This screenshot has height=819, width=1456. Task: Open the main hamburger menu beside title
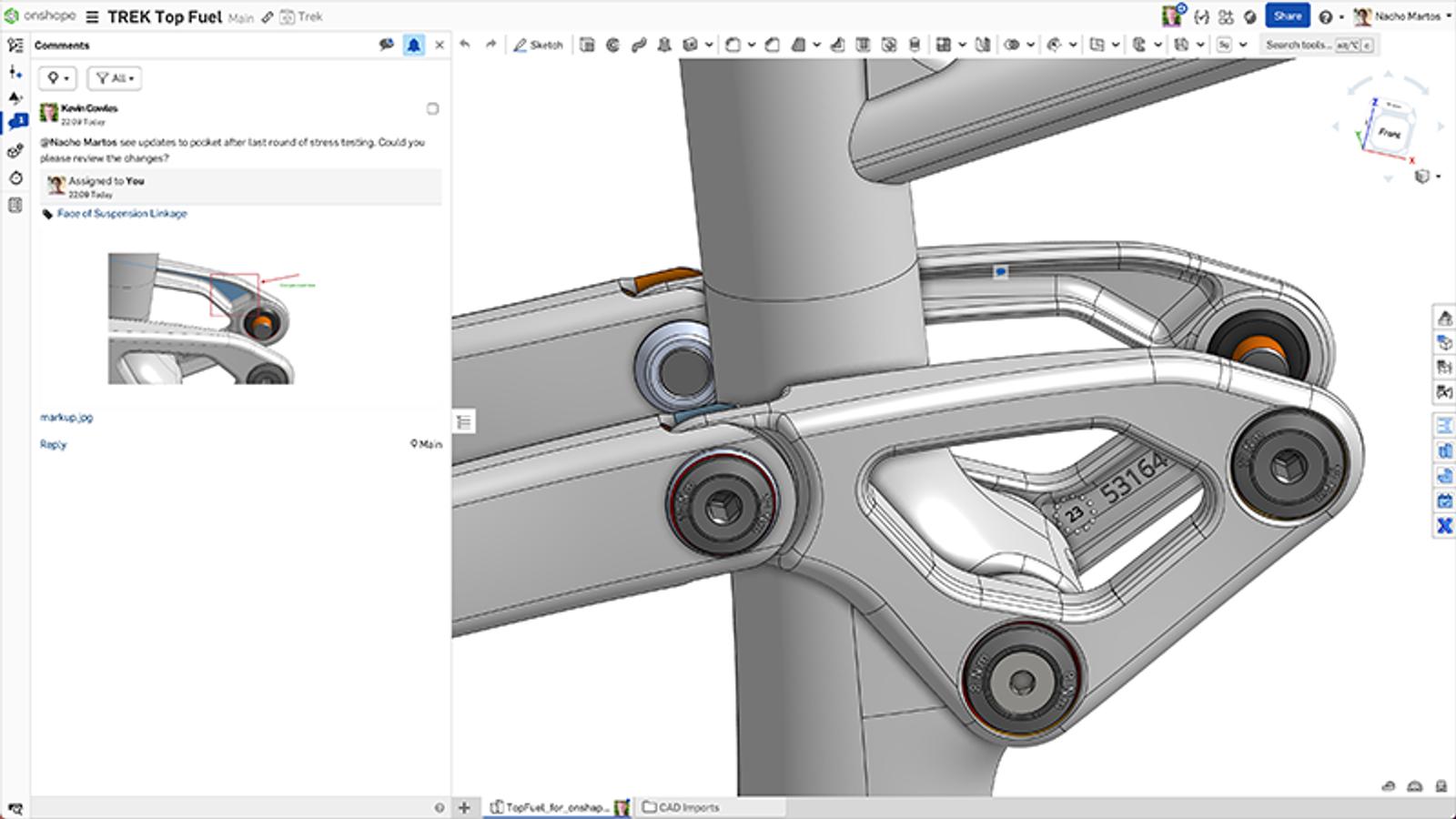click(x=92, y=17)
